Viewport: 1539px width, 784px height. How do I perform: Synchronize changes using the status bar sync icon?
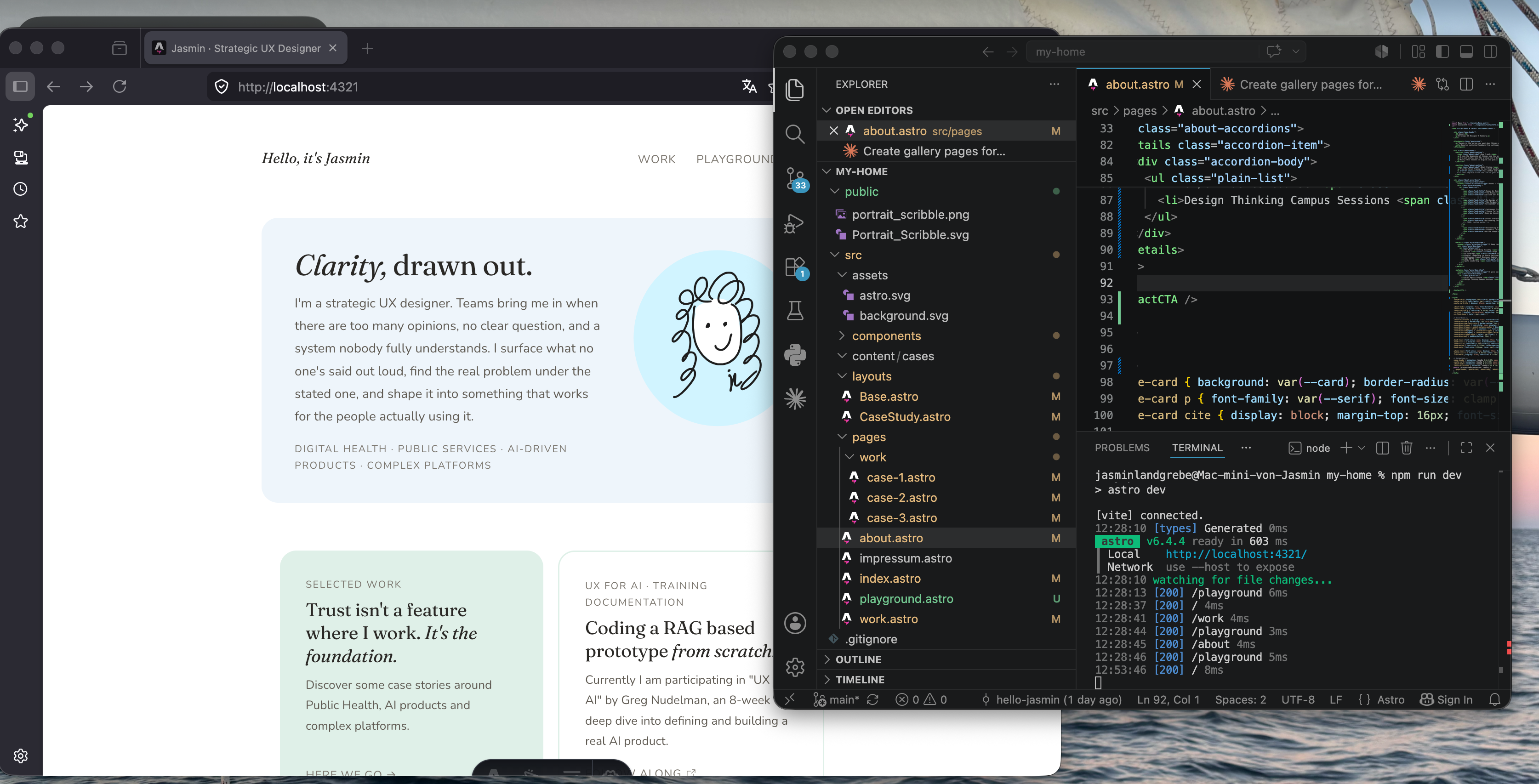click(872, 700)
